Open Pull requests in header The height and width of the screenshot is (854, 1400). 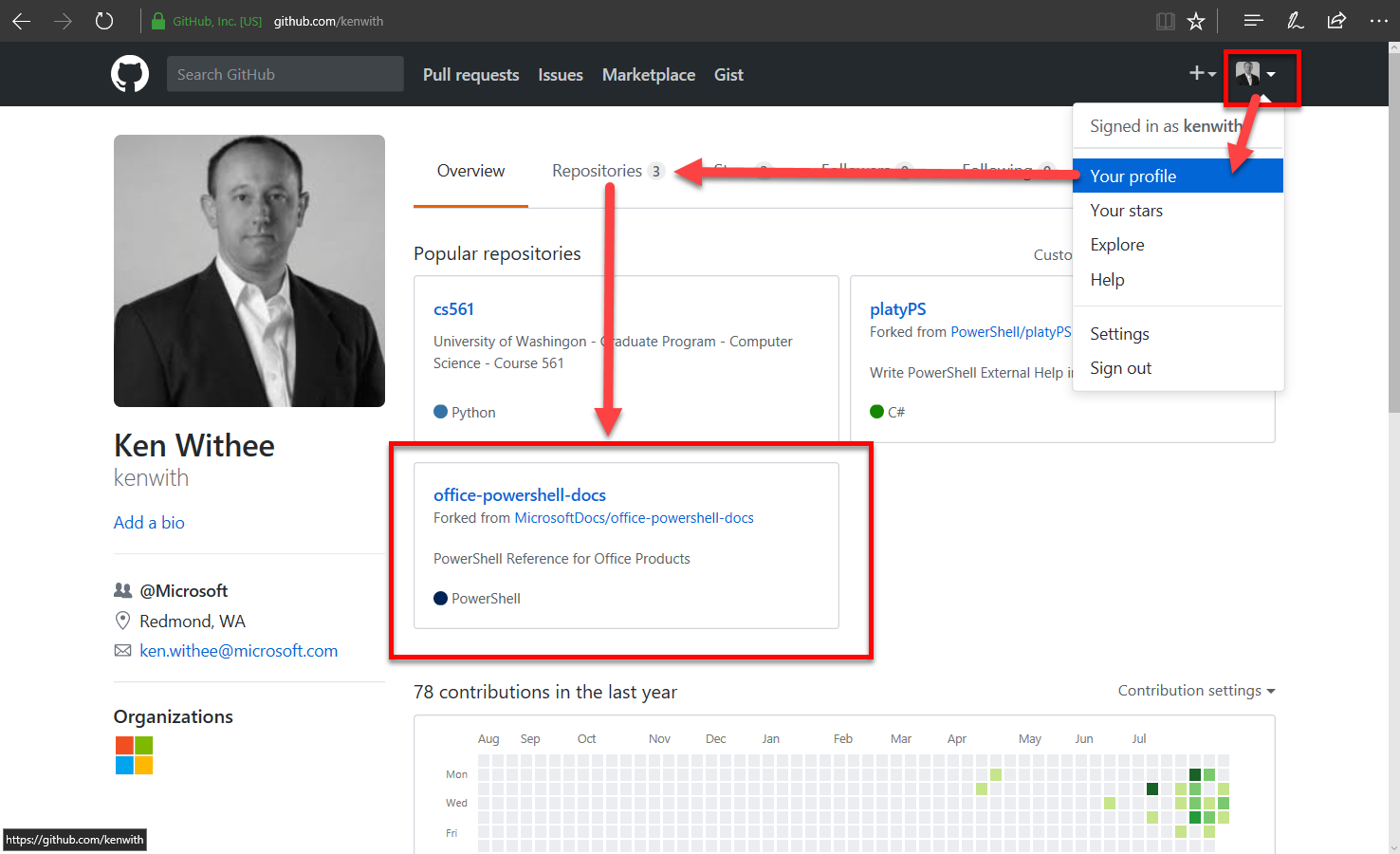tap(470, 75)
